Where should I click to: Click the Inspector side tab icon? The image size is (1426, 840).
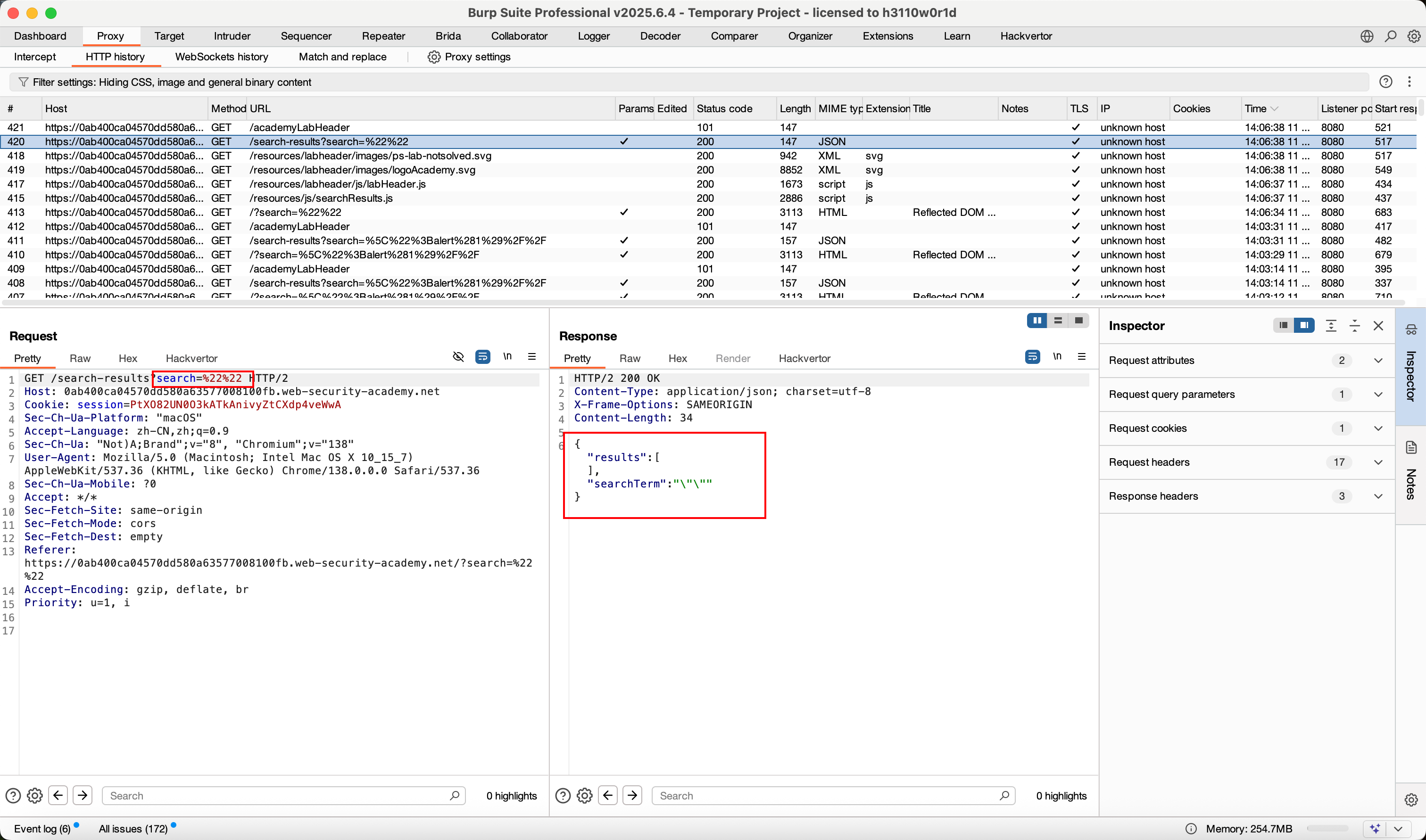click(x=1411, y=330)
